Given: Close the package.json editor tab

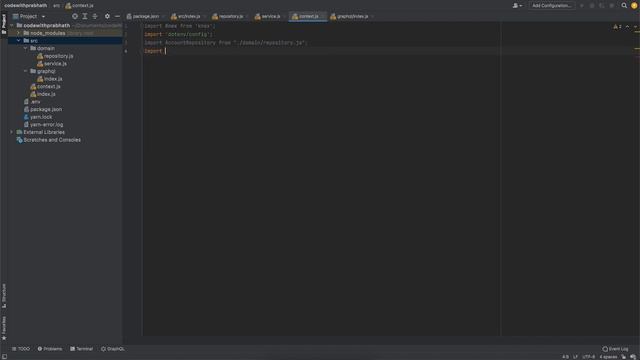Looking at the screenshot, I should pyautogui.click(x=163, y=16).
